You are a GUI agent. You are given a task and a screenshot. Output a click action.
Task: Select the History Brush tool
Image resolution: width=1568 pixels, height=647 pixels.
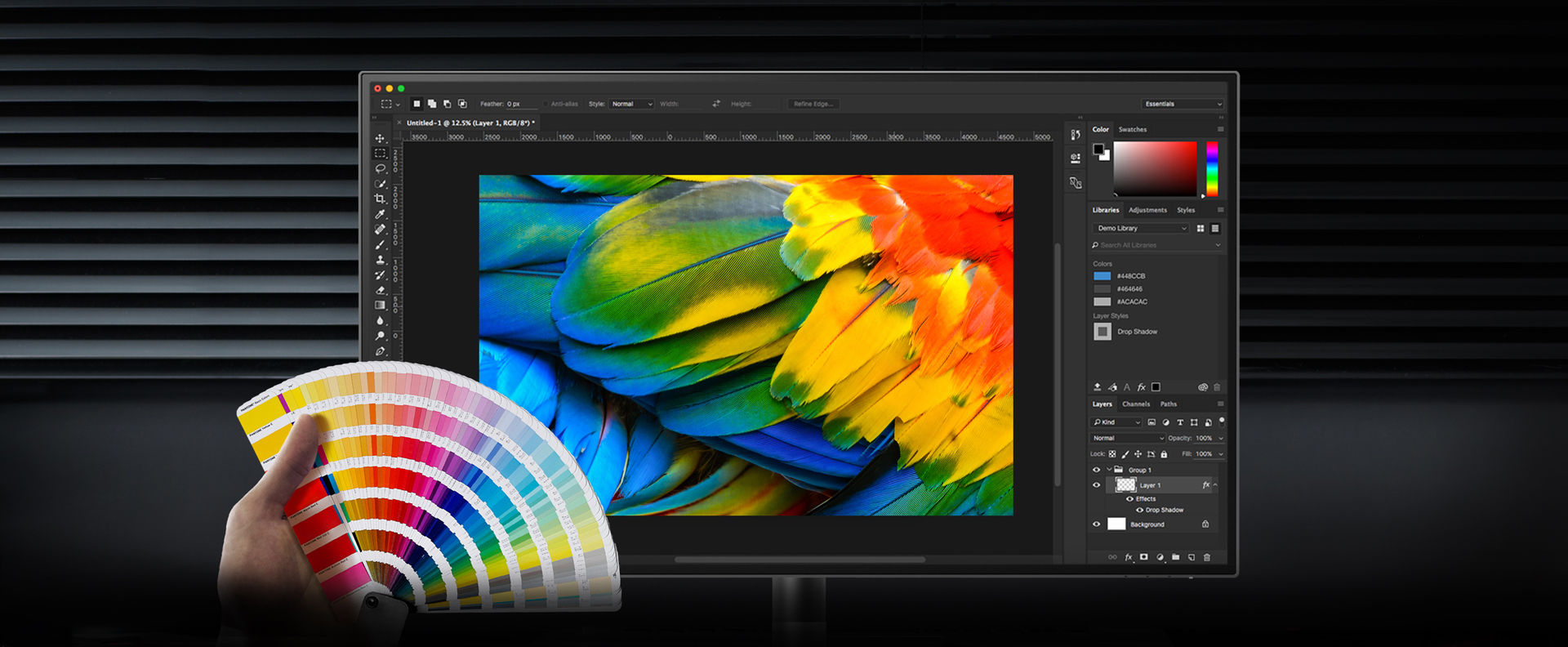point(380,274)
